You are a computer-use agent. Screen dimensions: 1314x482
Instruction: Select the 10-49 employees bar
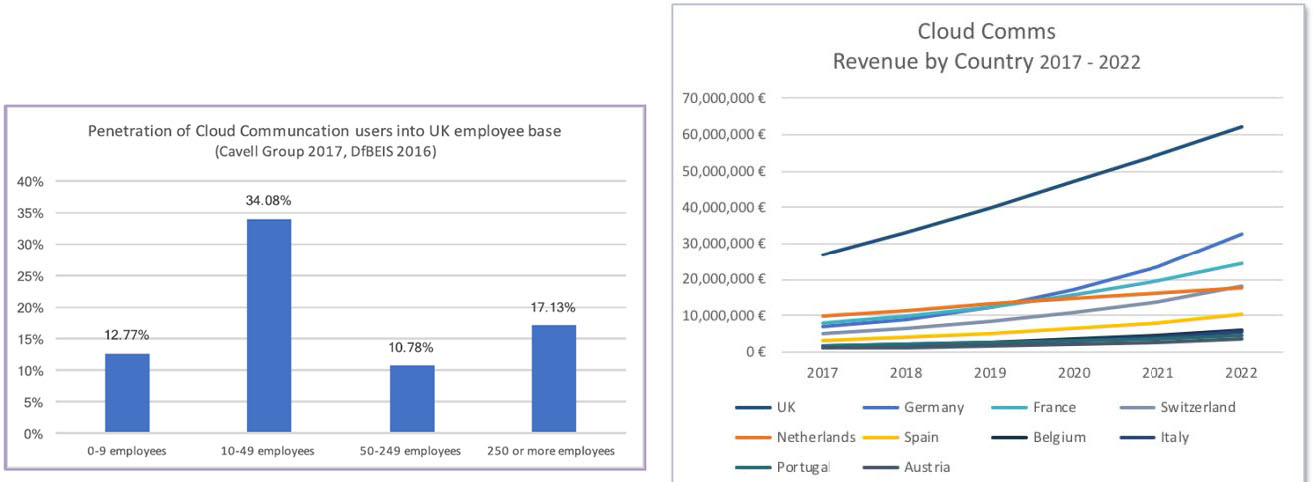(269, 327)
